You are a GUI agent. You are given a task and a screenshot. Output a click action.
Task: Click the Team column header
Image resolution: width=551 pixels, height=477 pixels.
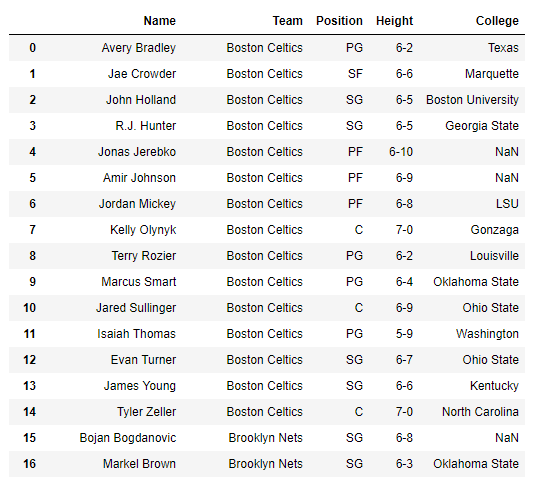click(287, 21)
